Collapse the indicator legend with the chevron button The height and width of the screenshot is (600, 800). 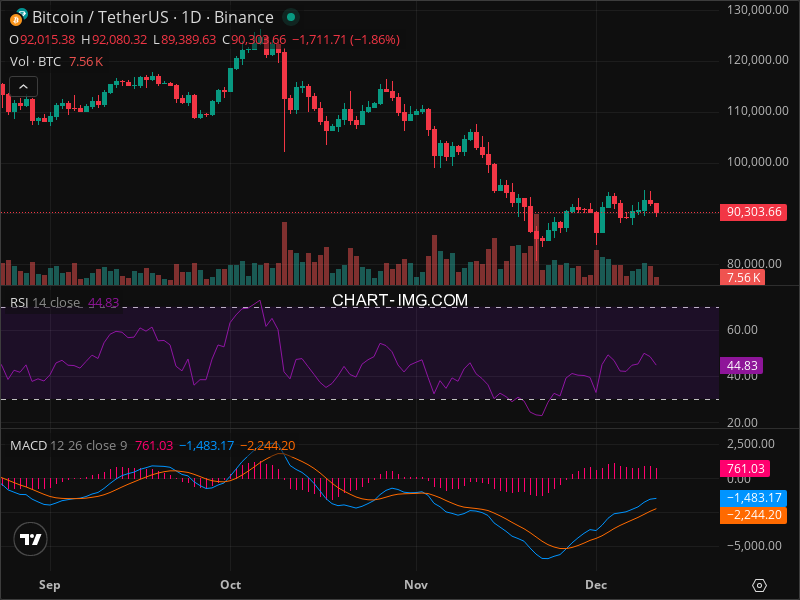(24, 87)
